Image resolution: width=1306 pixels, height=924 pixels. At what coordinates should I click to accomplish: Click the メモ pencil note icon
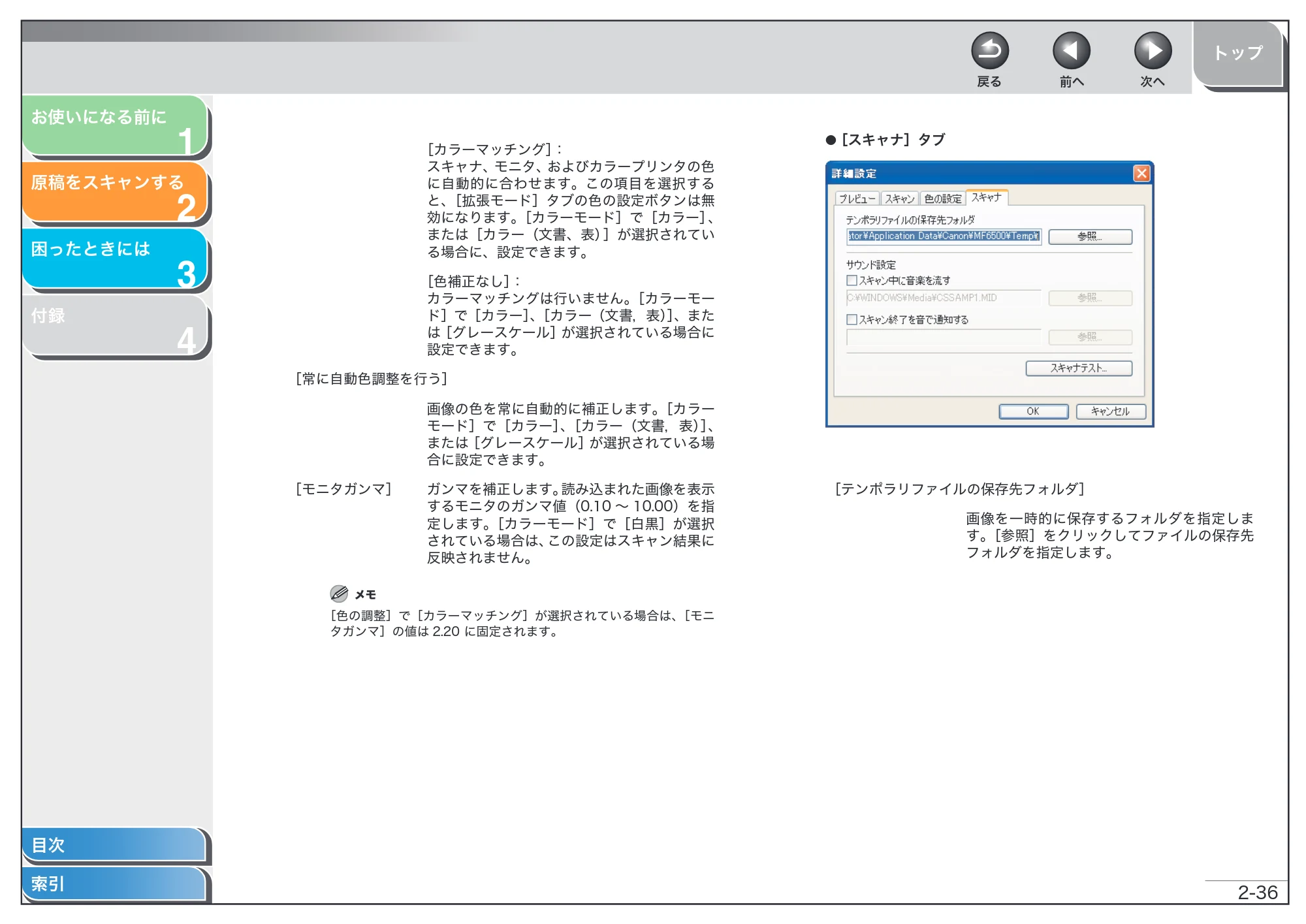pyautogui.click(x=339, y=594)
